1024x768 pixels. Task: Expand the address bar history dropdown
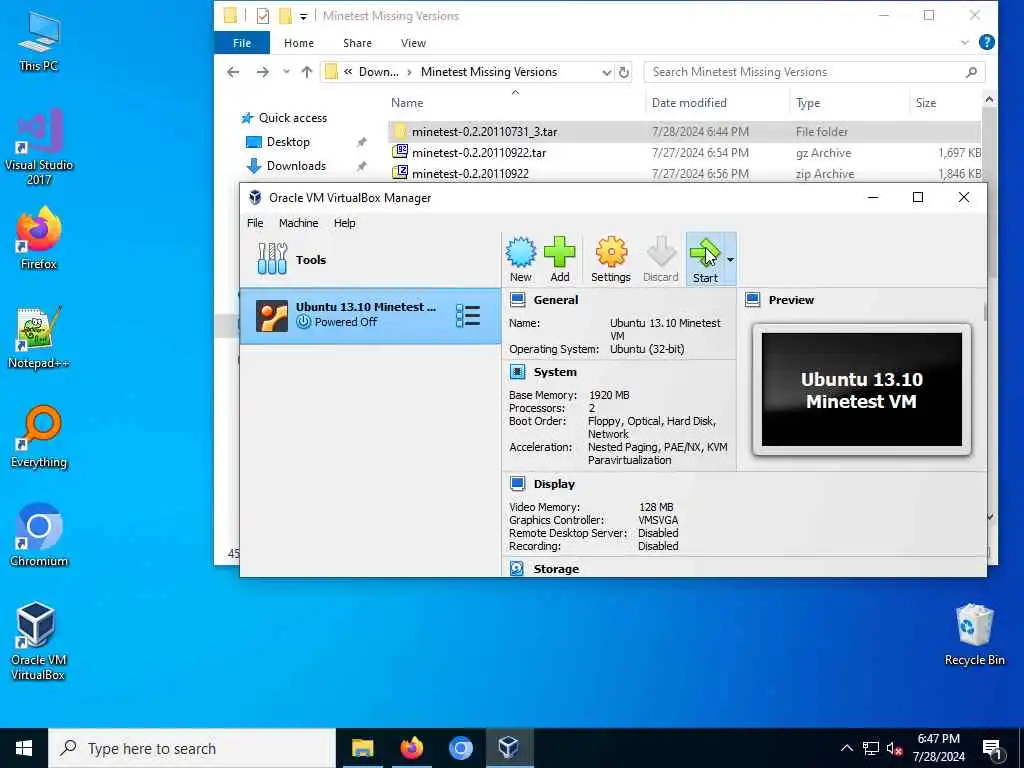coord(607,72)
